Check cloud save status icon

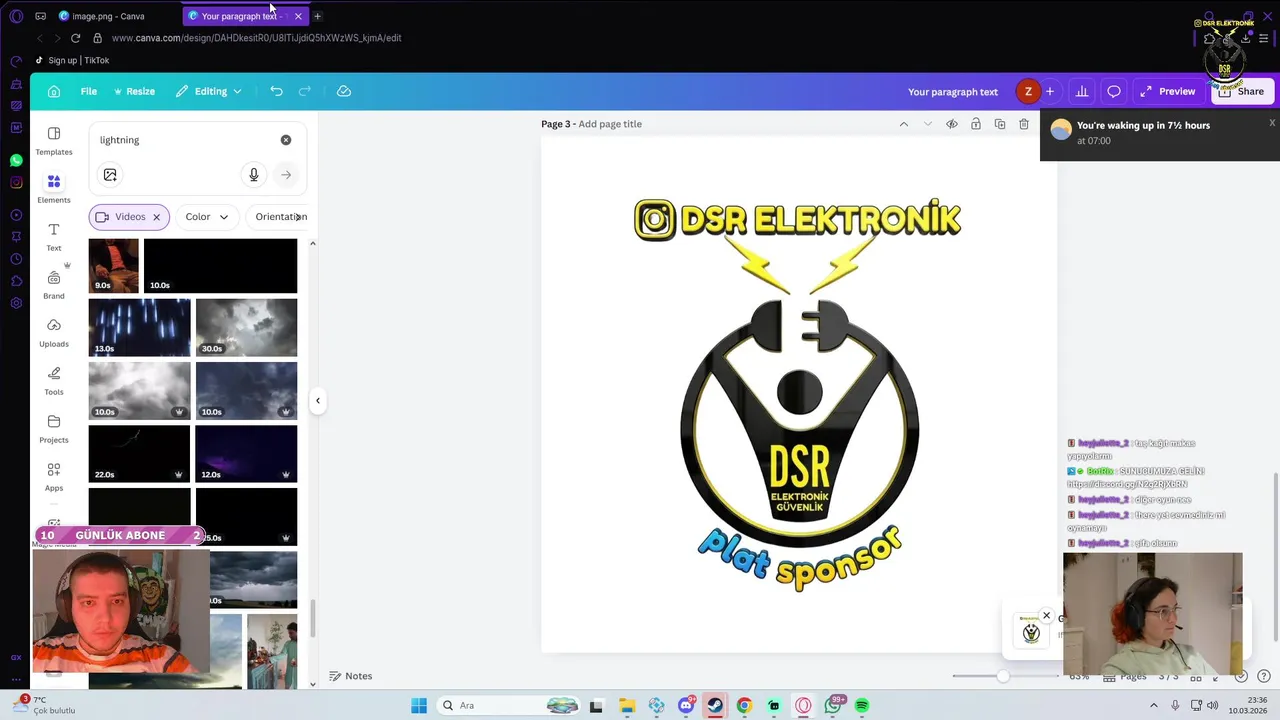(344, 91)
